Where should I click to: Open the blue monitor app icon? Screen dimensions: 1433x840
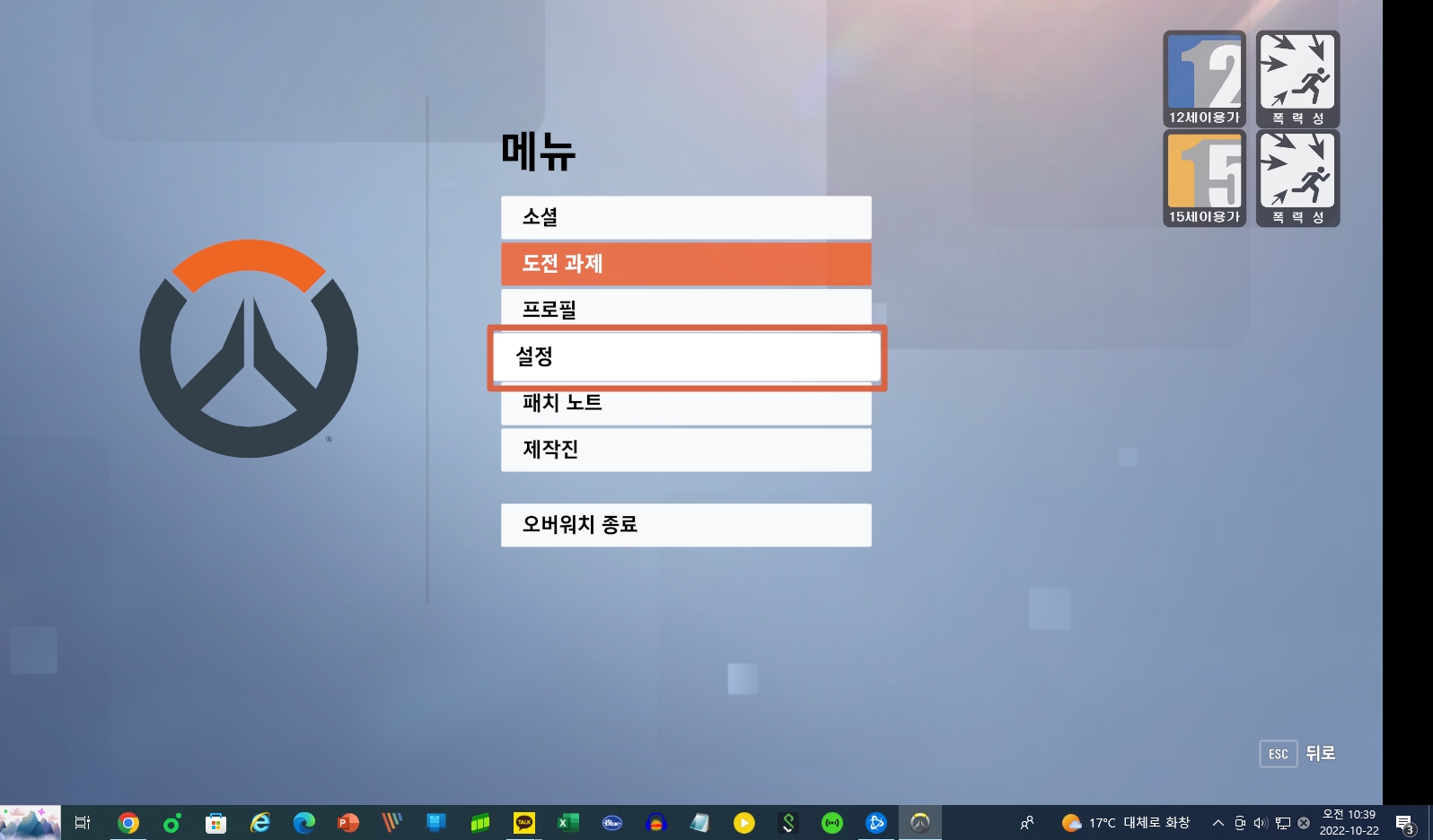tap(436, 823)
